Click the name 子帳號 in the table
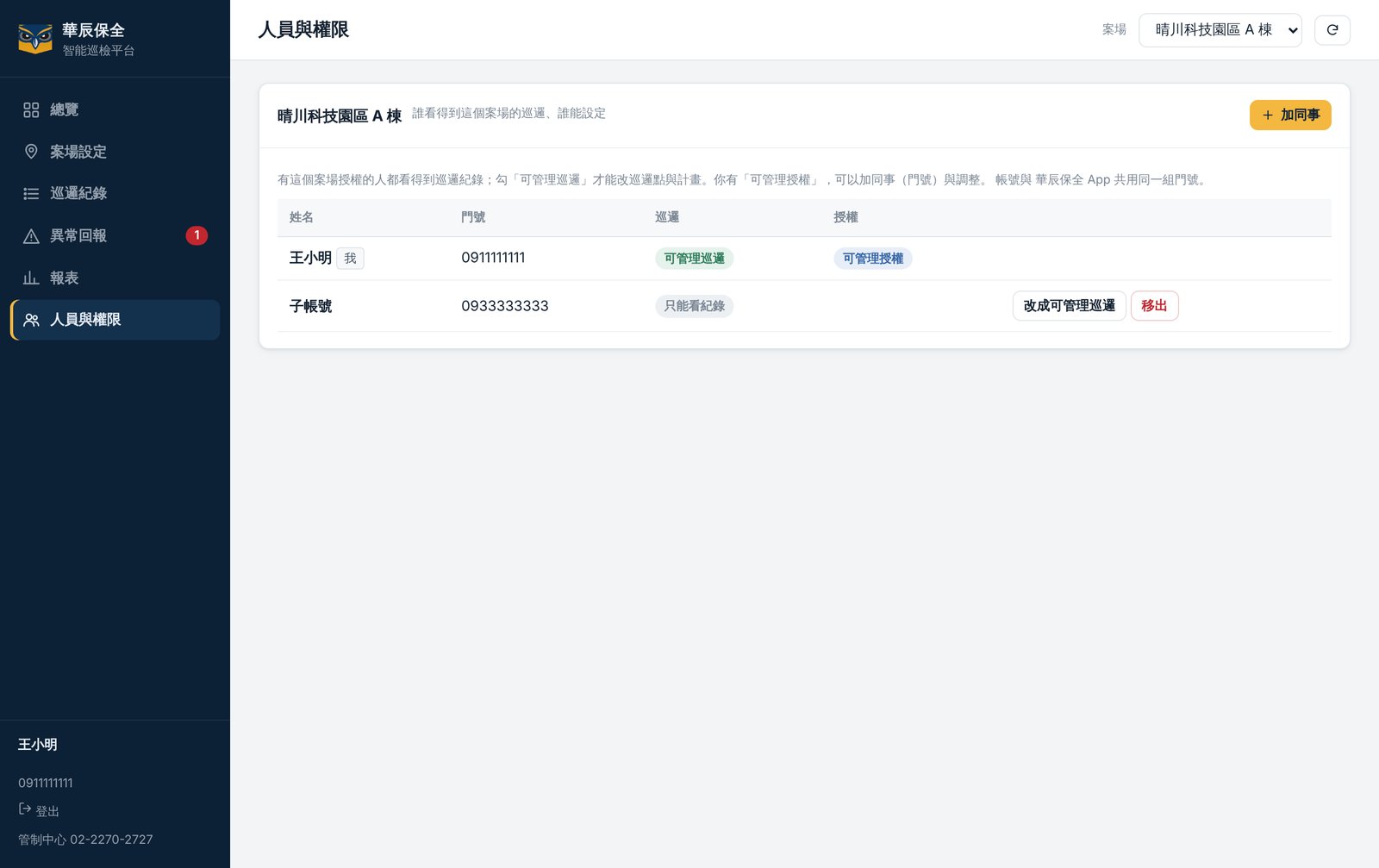This screenshot has height=868, width=1379. click(x=310, y=306)
